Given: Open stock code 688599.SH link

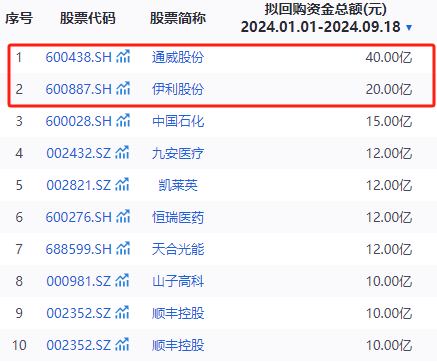Looking at the screenshot, I should click(x=79, y=249).
